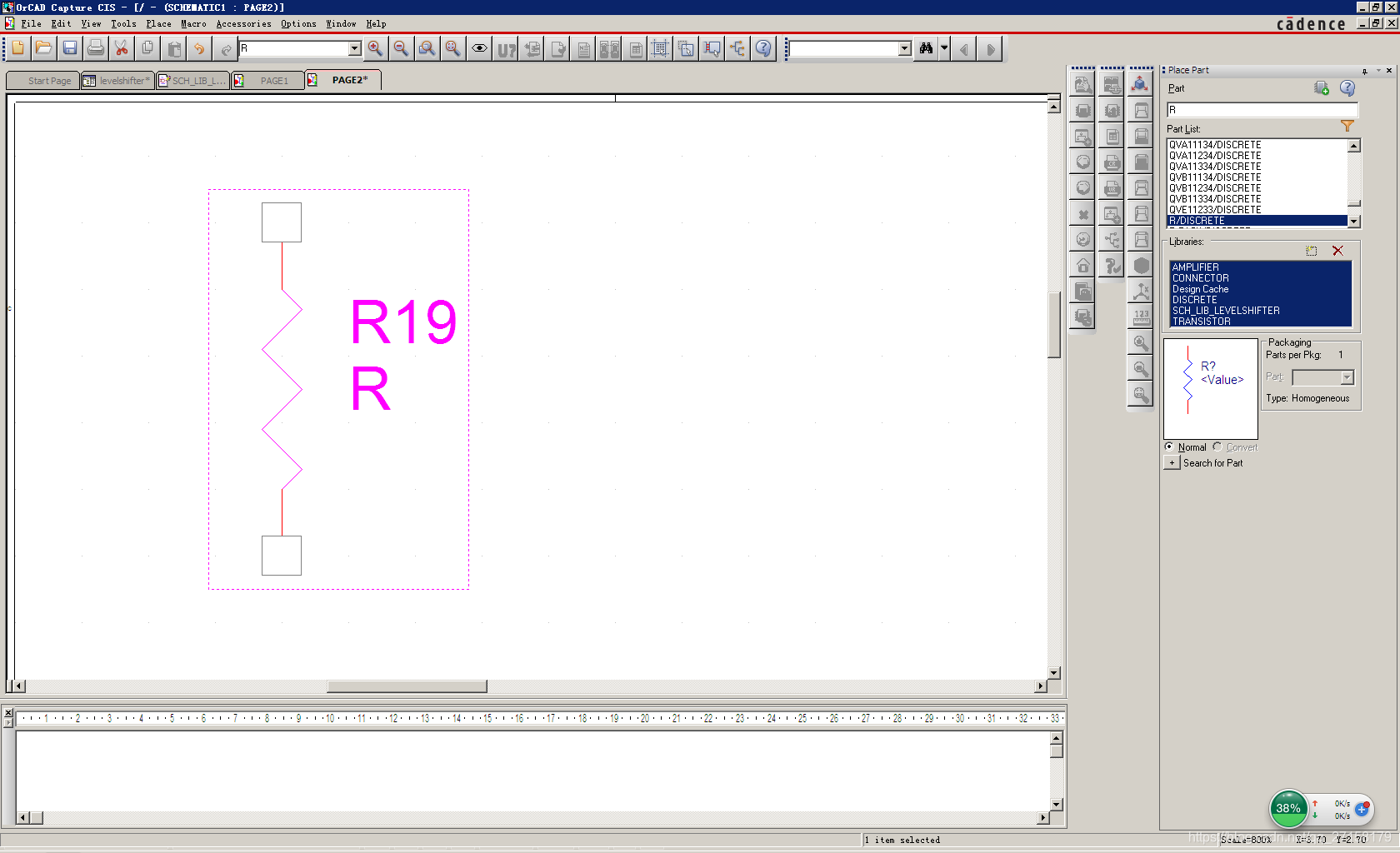Image resolution: width=1400 pixels, height=853 pixels.
Task: Click the Annotate 'U?' toolbar icon
Action: 506,50
